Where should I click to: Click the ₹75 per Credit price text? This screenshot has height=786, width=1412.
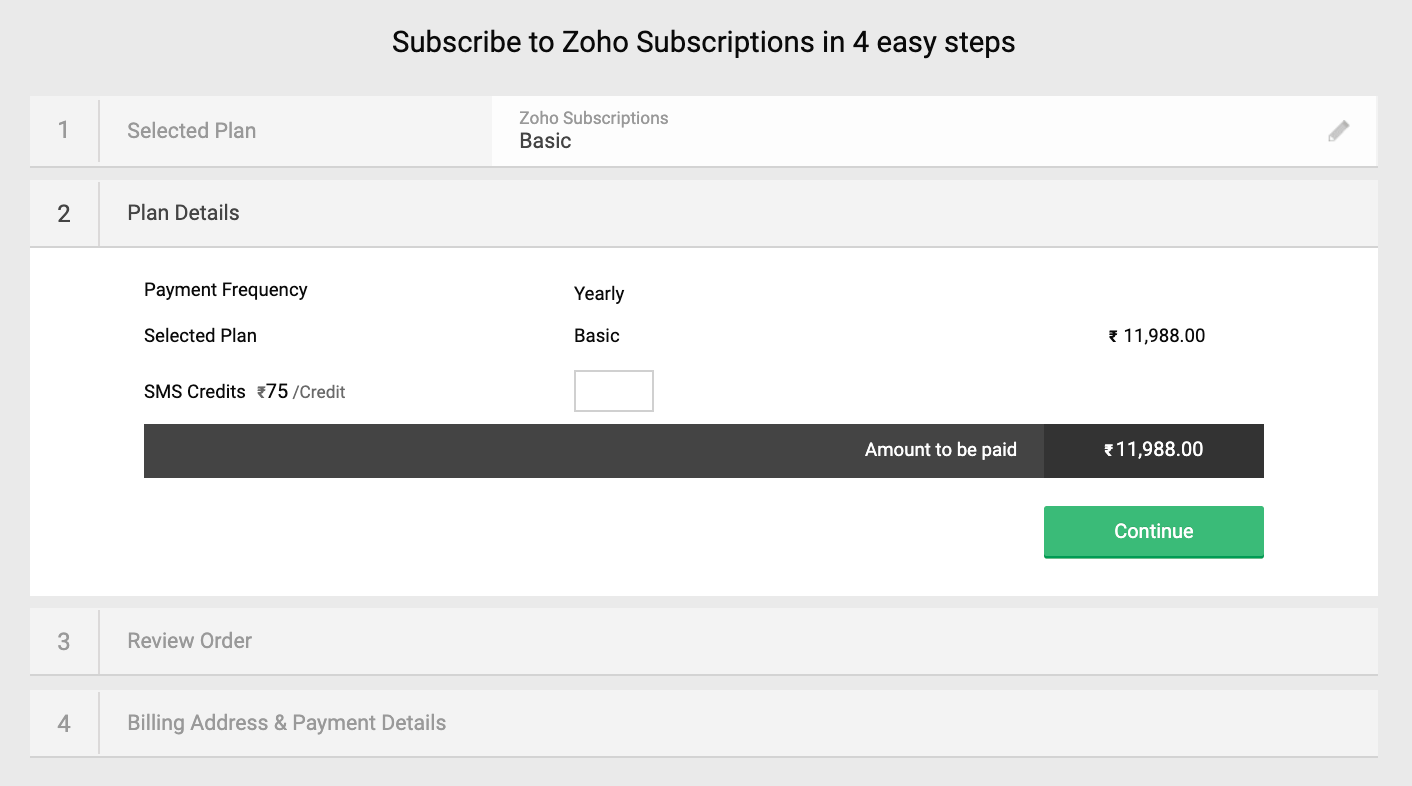pos(301,392)
